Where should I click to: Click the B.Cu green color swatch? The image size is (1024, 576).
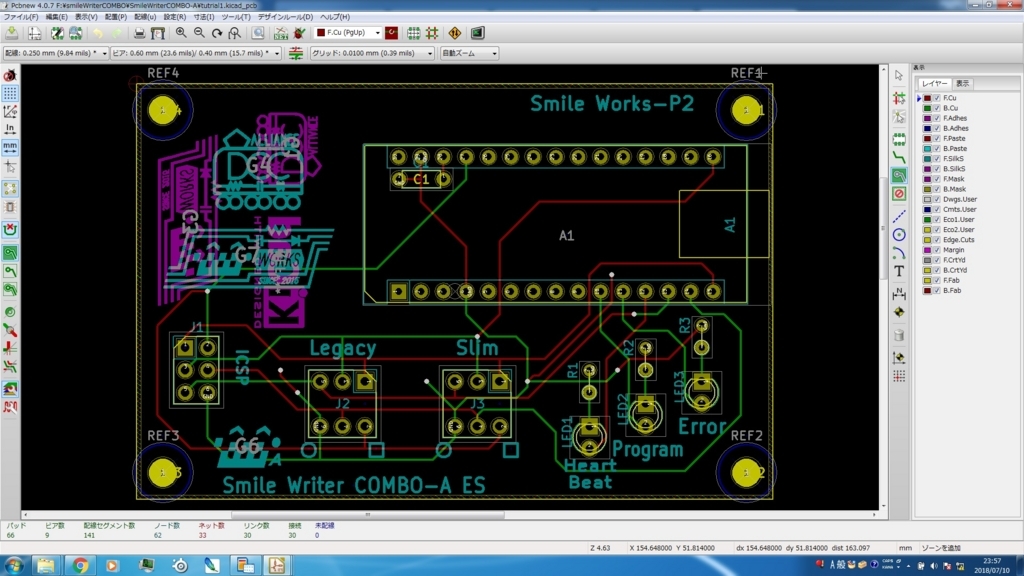click(x=927, y=108)
